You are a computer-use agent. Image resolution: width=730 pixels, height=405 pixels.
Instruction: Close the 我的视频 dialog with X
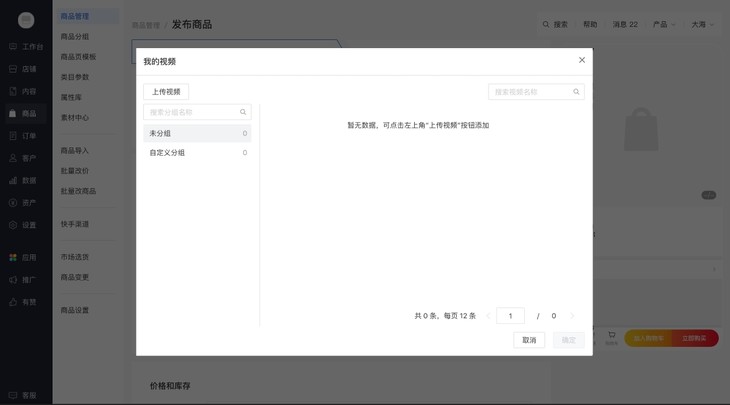(x=582, y=60)
